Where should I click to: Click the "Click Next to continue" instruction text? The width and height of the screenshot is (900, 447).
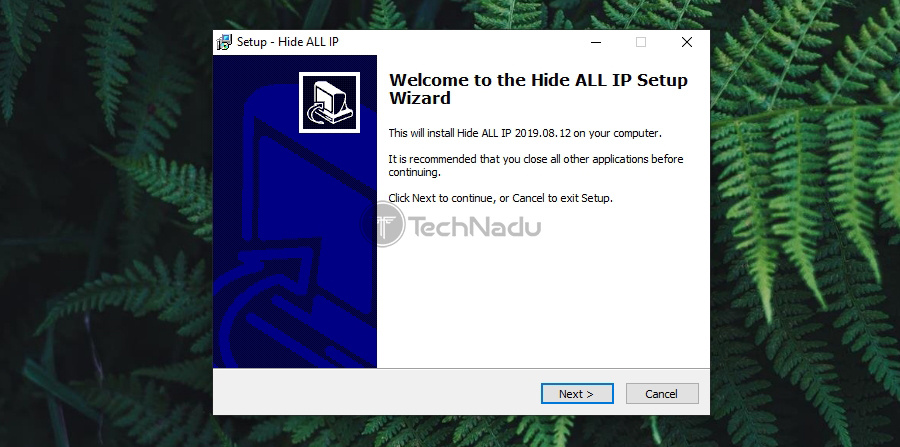[x=501, y=198]
